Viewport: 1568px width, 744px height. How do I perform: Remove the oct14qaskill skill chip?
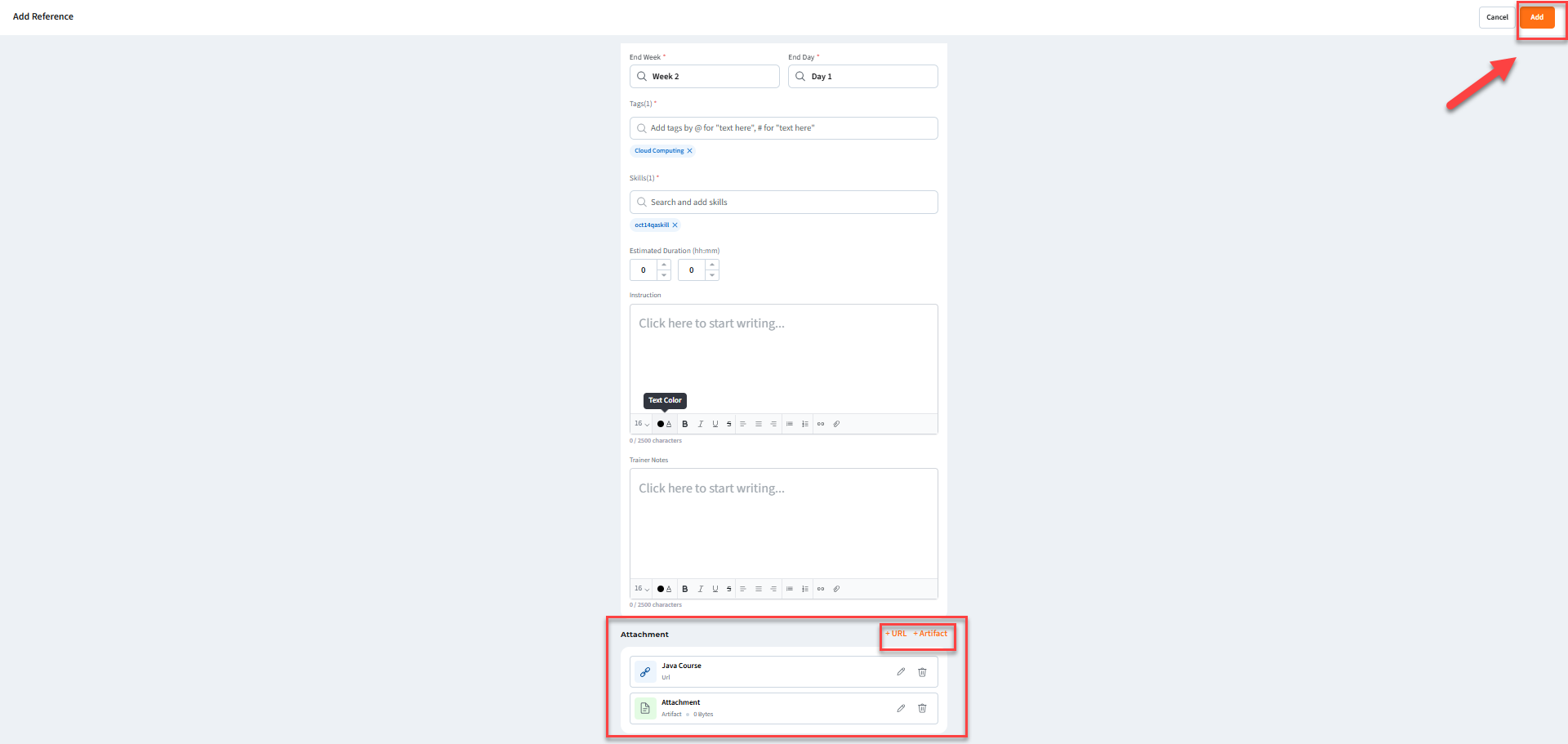[x=675, y=225]
